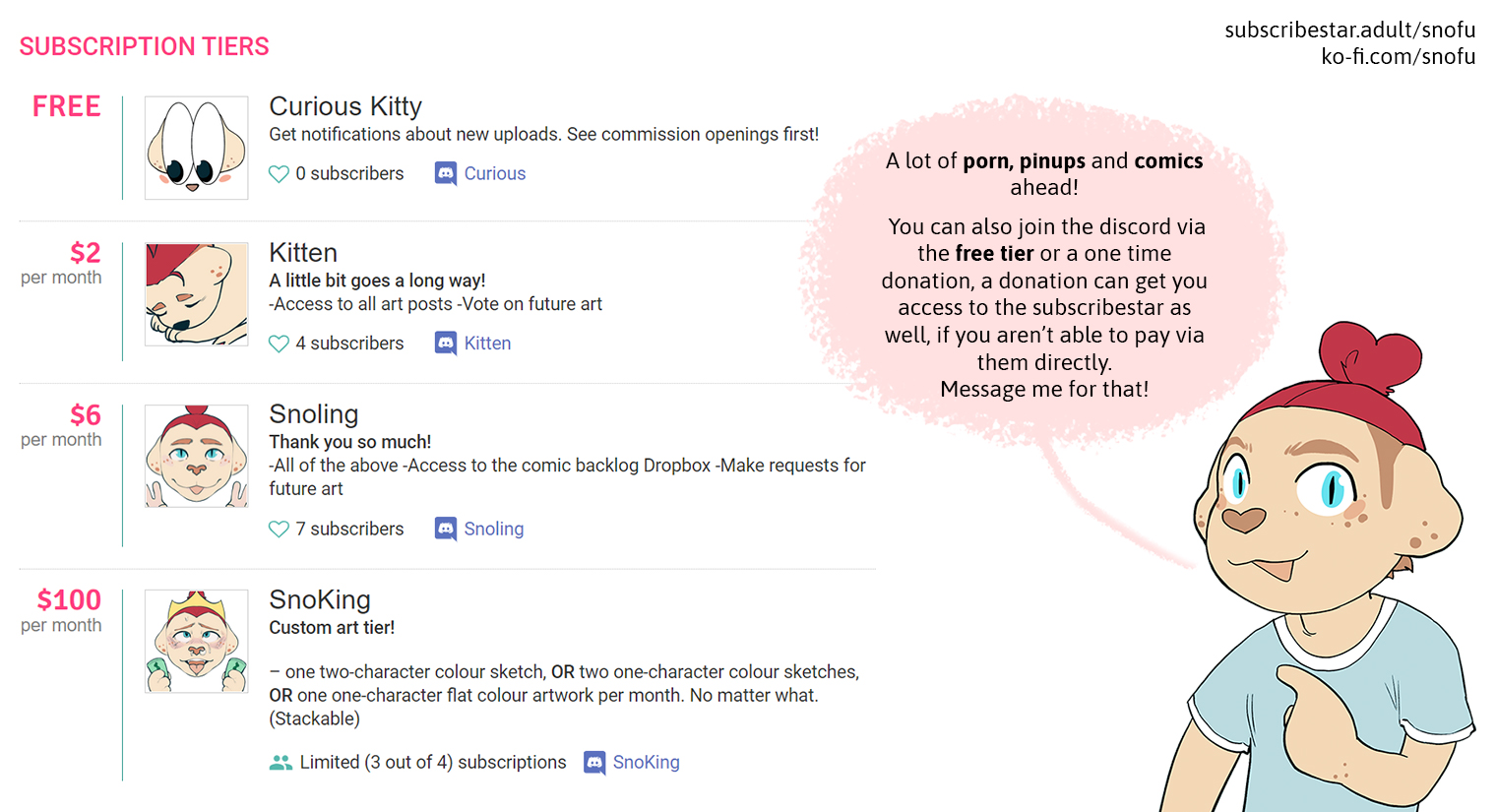
Task: Open the Snoling Discord role link
Action: click(x=493, y=530)
